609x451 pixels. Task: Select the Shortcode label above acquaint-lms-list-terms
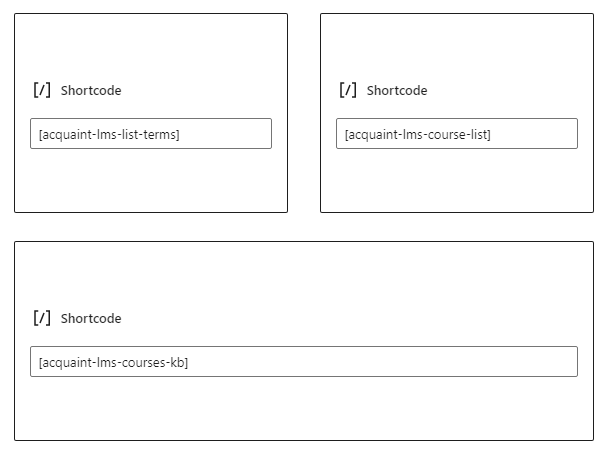click(x=91, y=91)
